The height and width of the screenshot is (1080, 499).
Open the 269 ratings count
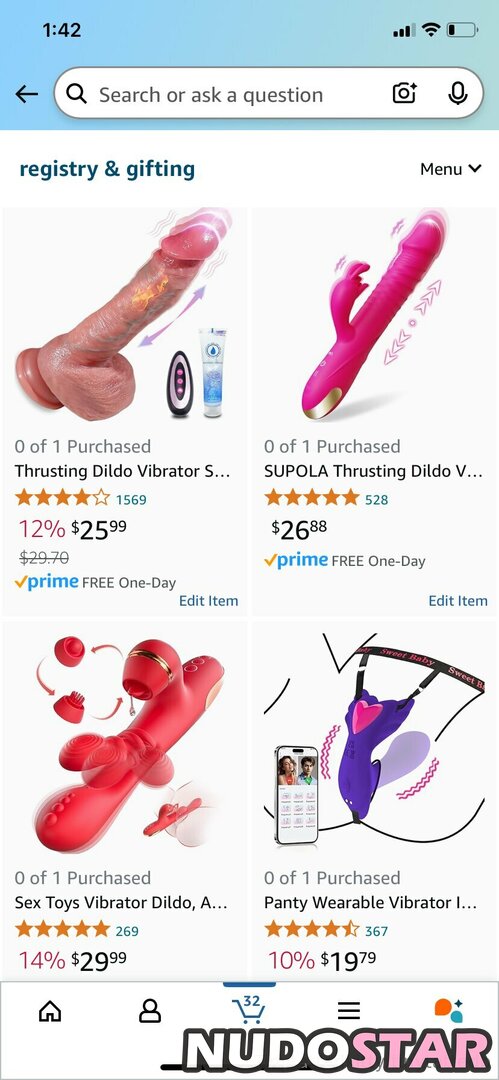(127, 931)
